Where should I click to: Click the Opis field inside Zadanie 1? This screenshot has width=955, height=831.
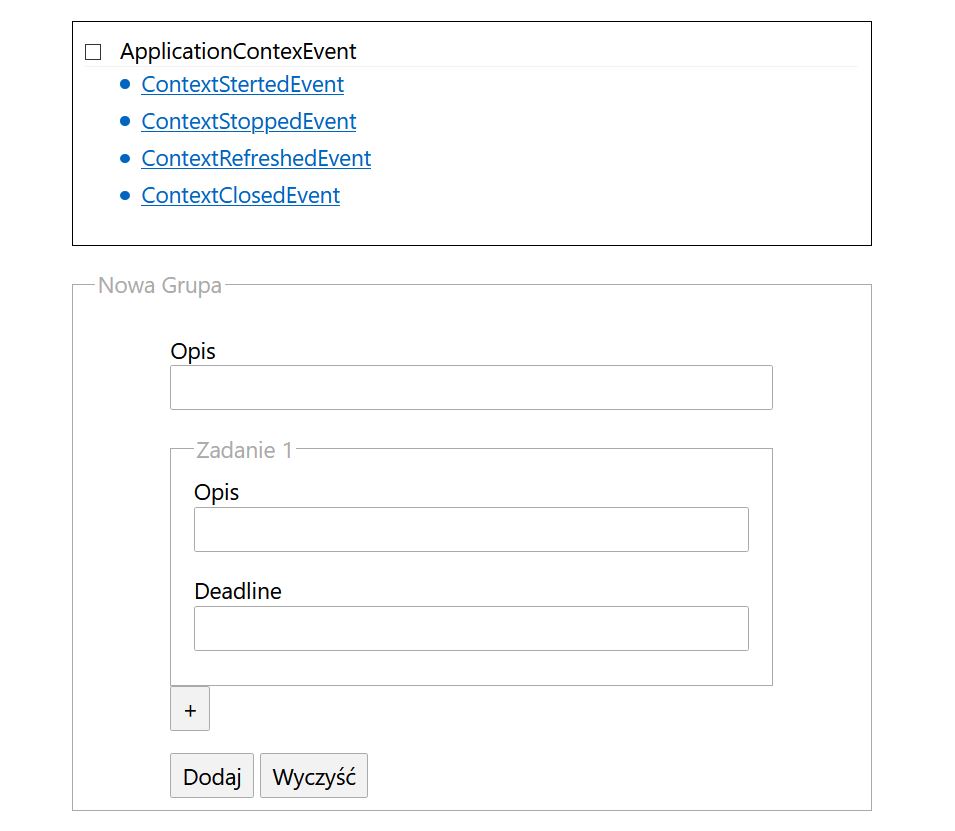(470, 529)
